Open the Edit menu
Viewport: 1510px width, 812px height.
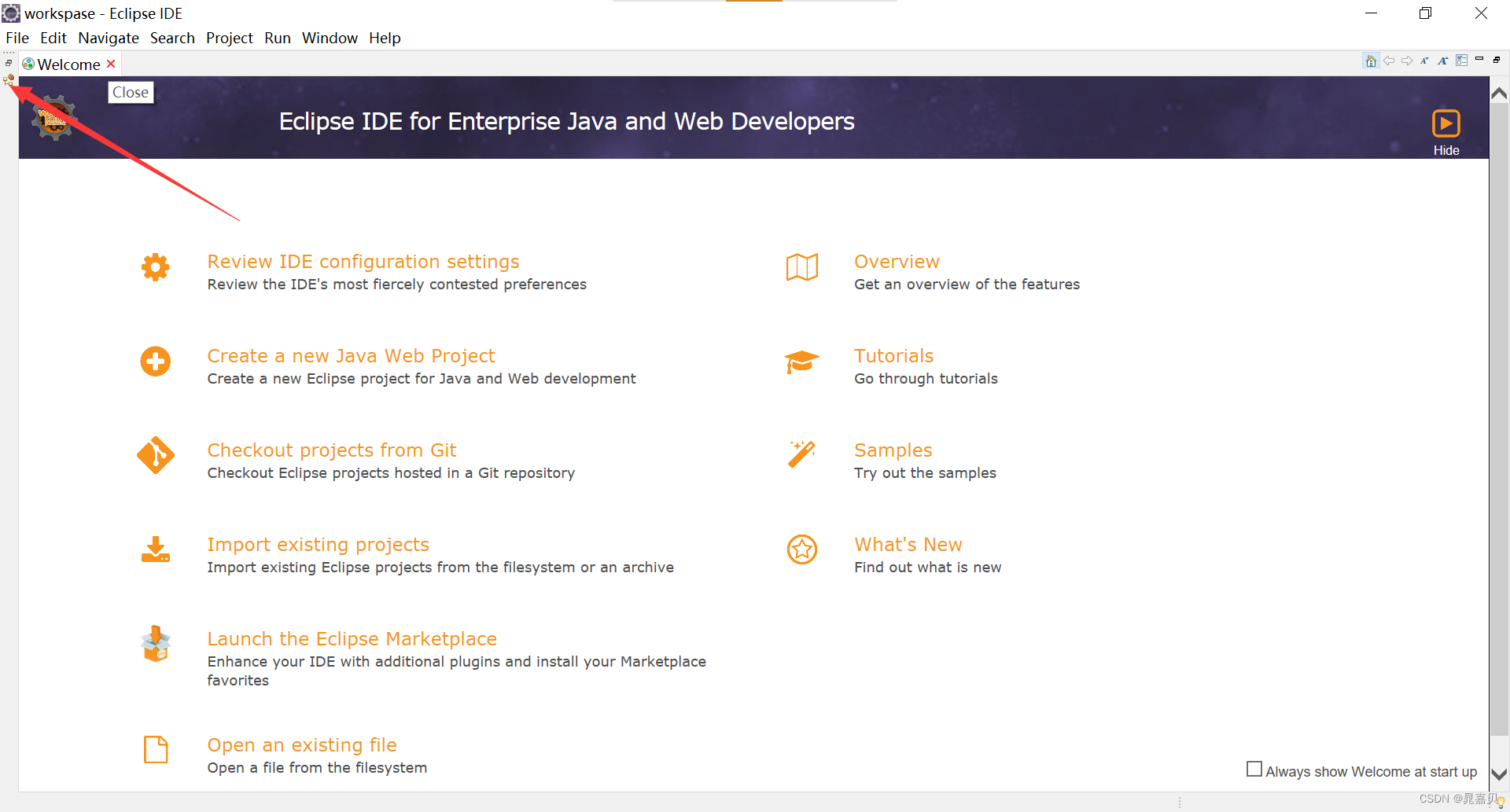click(53, 38)
